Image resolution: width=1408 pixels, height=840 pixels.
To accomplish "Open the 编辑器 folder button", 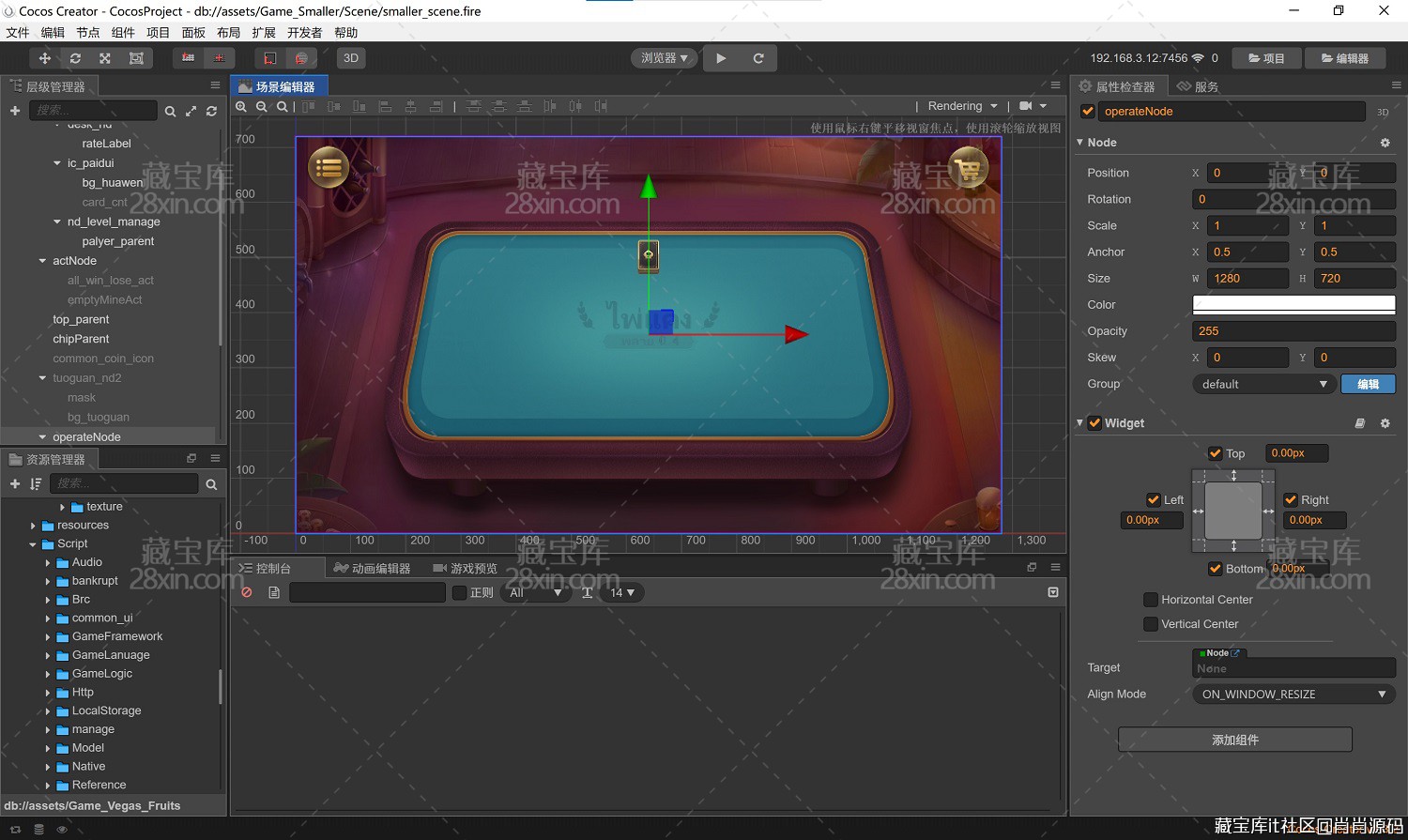I will (1344, 58).
